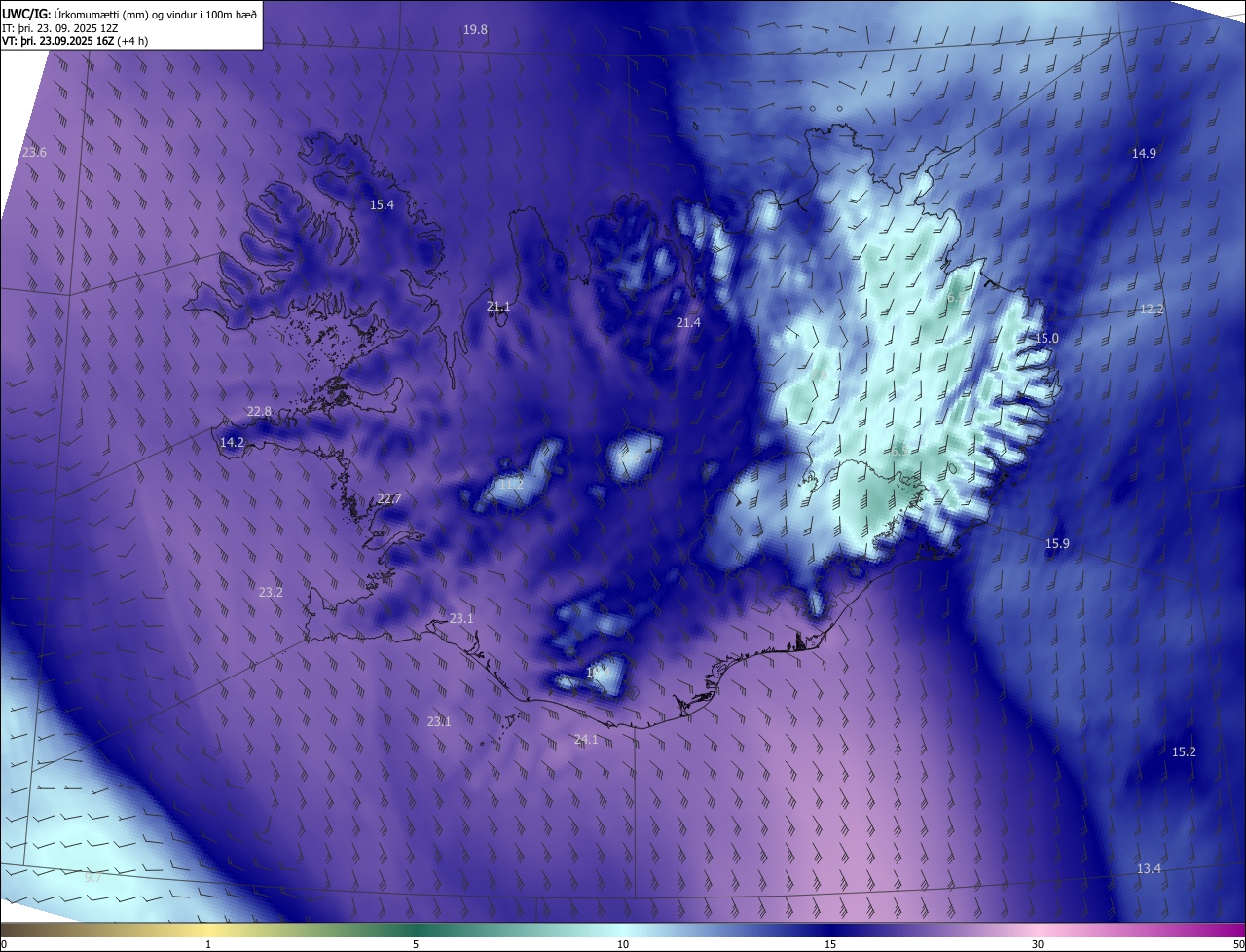
Task: Click the 19.8 value label
Action: pyautogui.click(x=475, y=30)
